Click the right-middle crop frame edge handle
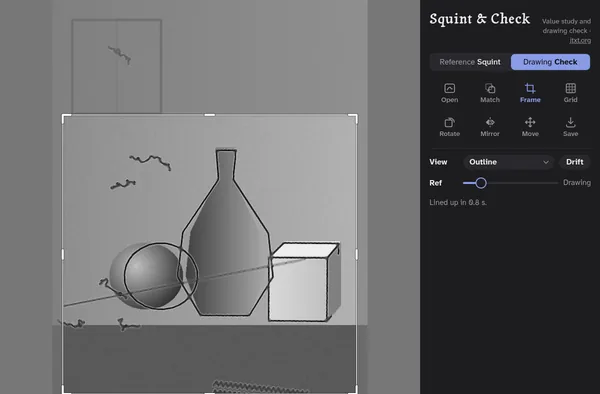The height and width of the screenshot is (394, 600). 357,254
